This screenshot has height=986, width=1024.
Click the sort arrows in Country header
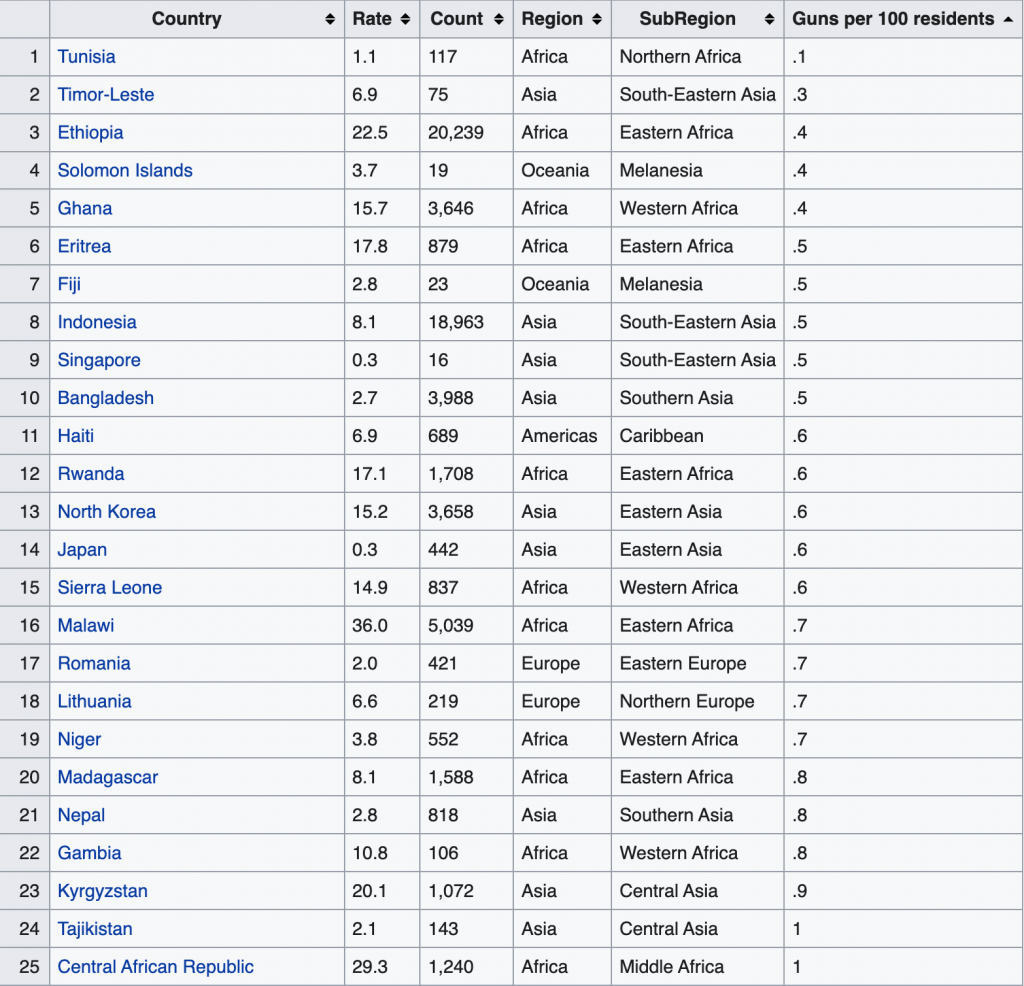click(x=330, y=19)
